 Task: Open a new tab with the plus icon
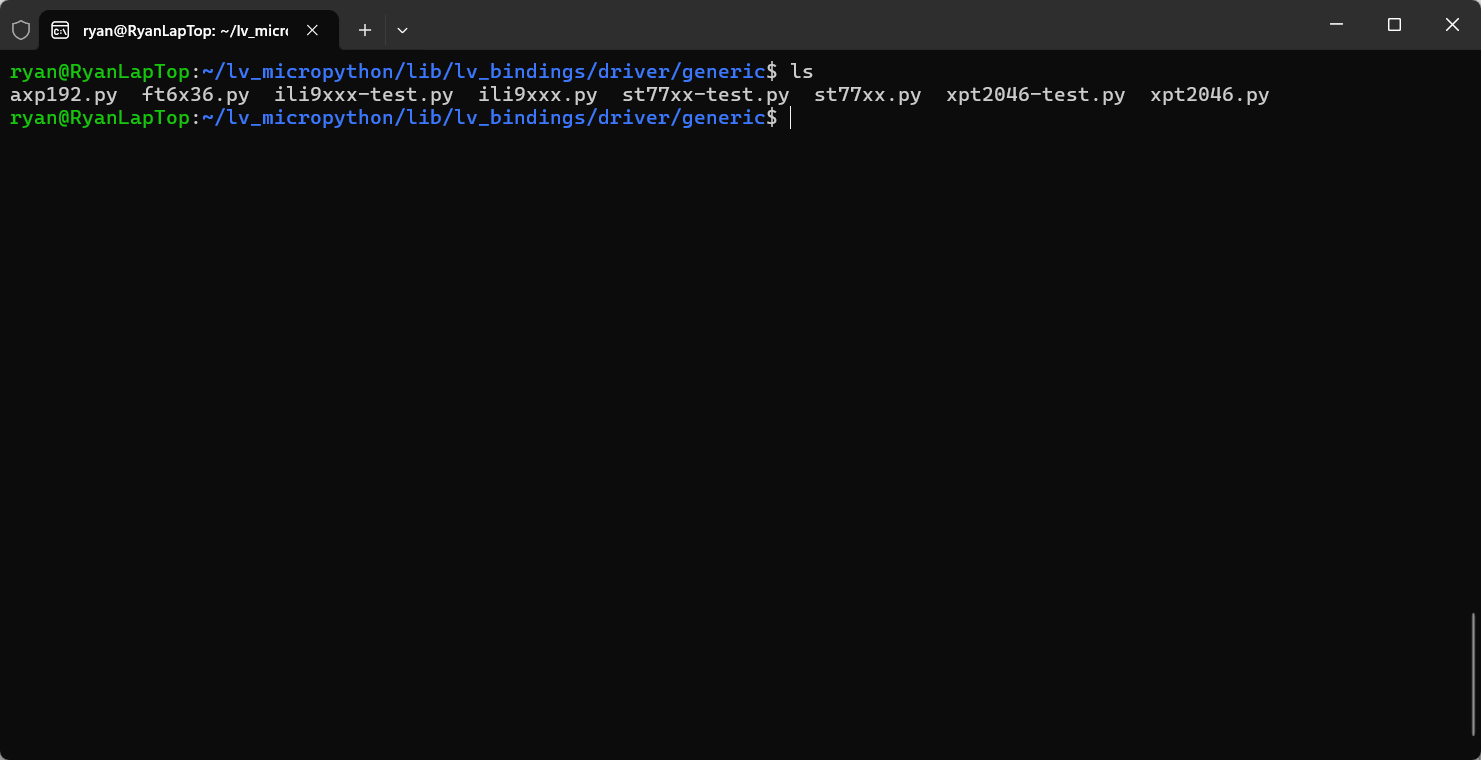(x=365, y=30)
